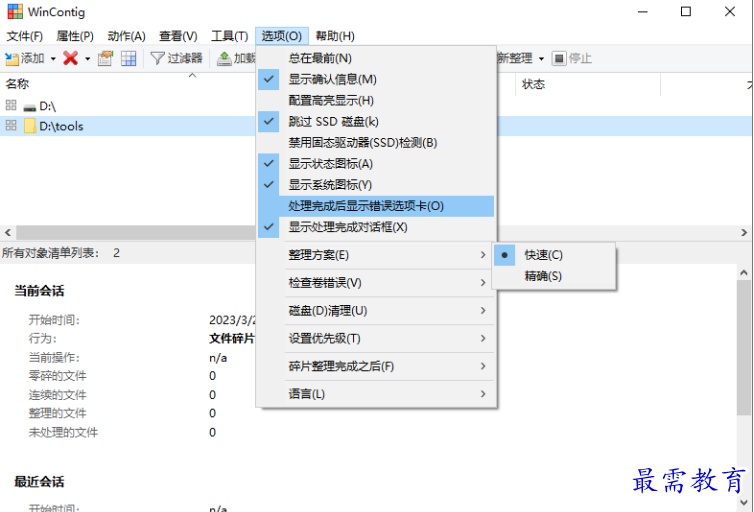Open the 查看(V) menu

click(178, 36)
